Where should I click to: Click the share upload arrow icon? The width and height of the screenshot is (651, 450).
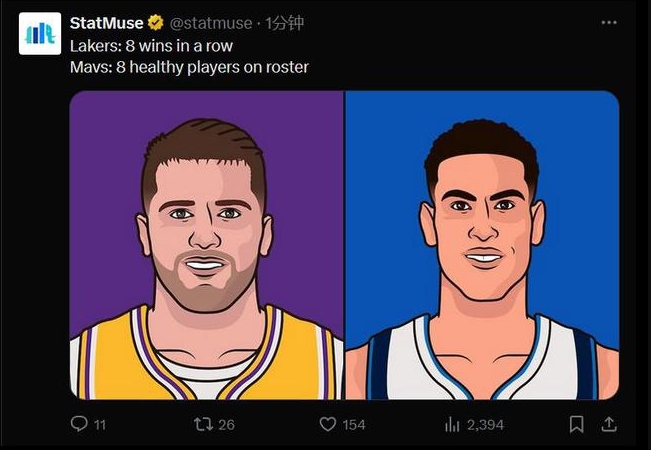point(609,424)
